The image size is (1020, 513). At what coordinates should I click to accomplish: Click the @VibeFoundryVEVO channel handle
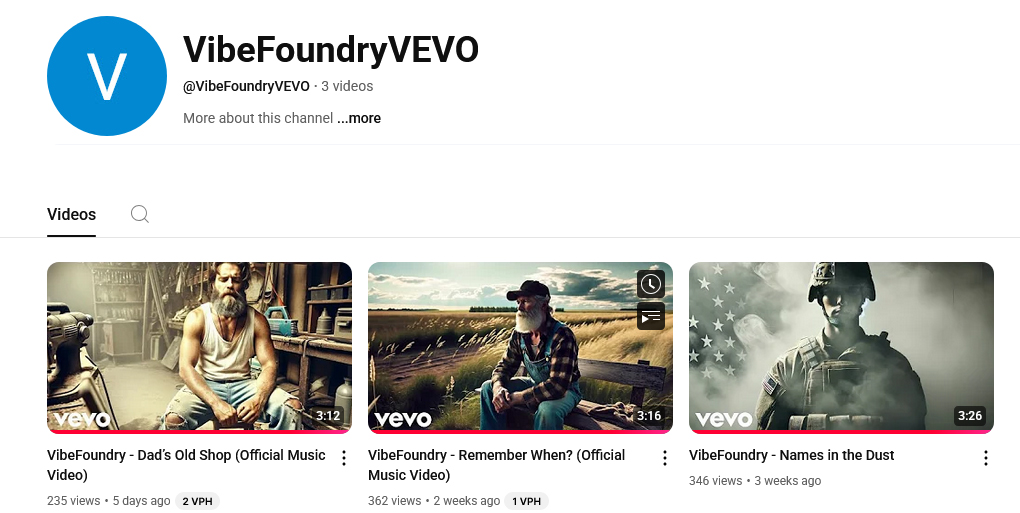(x=246, y=86)
